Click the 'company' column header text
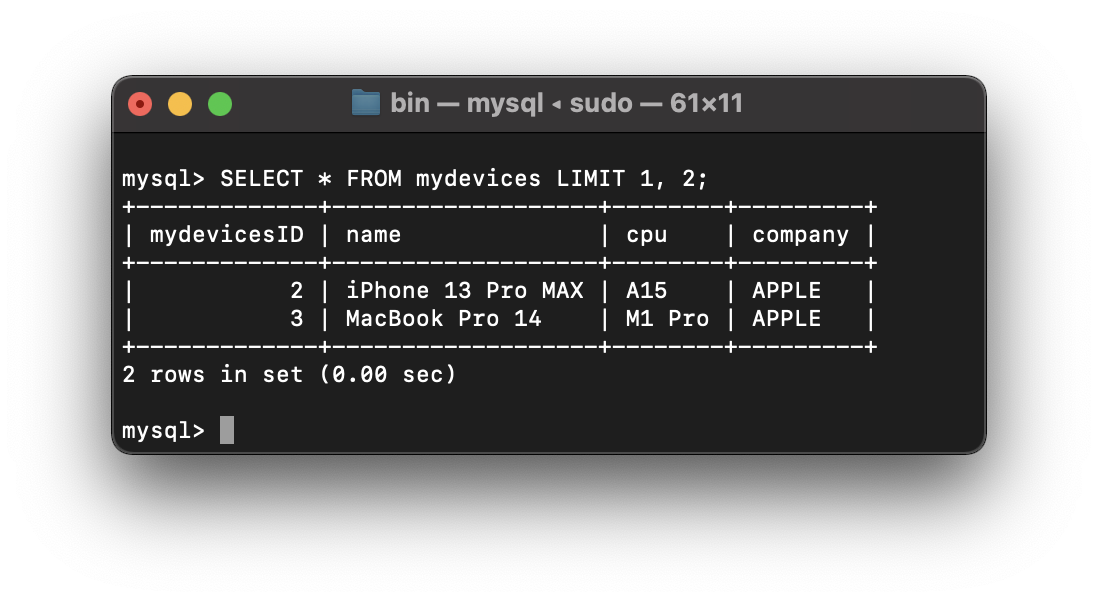 (x=800, y=236)
